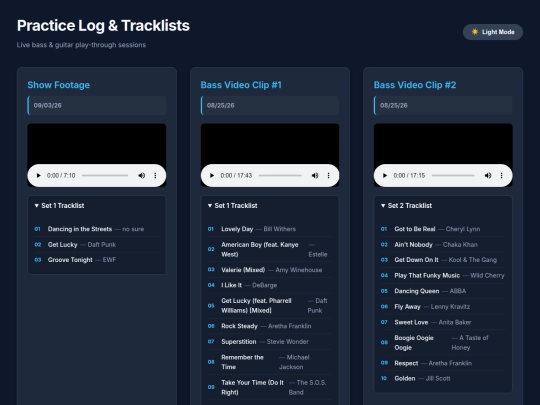Select track Respect
Image resolution: width=540 pixels, height=405 pixels.
click(x=443, y=363)
